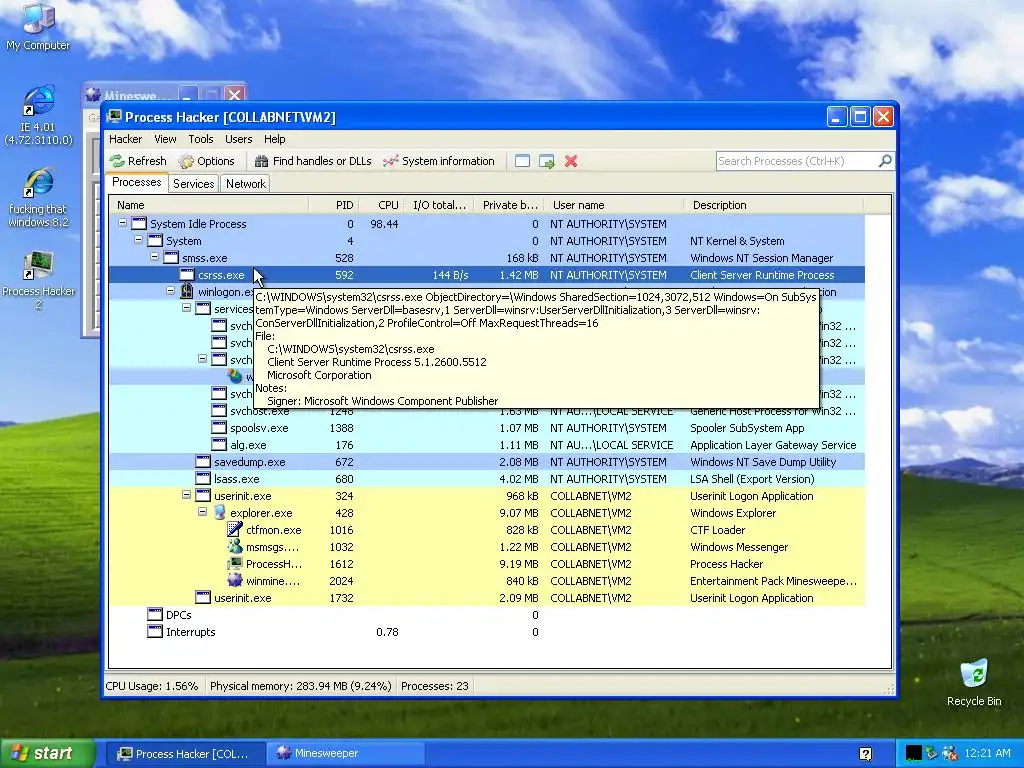Open the Tools menu

[x=200, y=139]
